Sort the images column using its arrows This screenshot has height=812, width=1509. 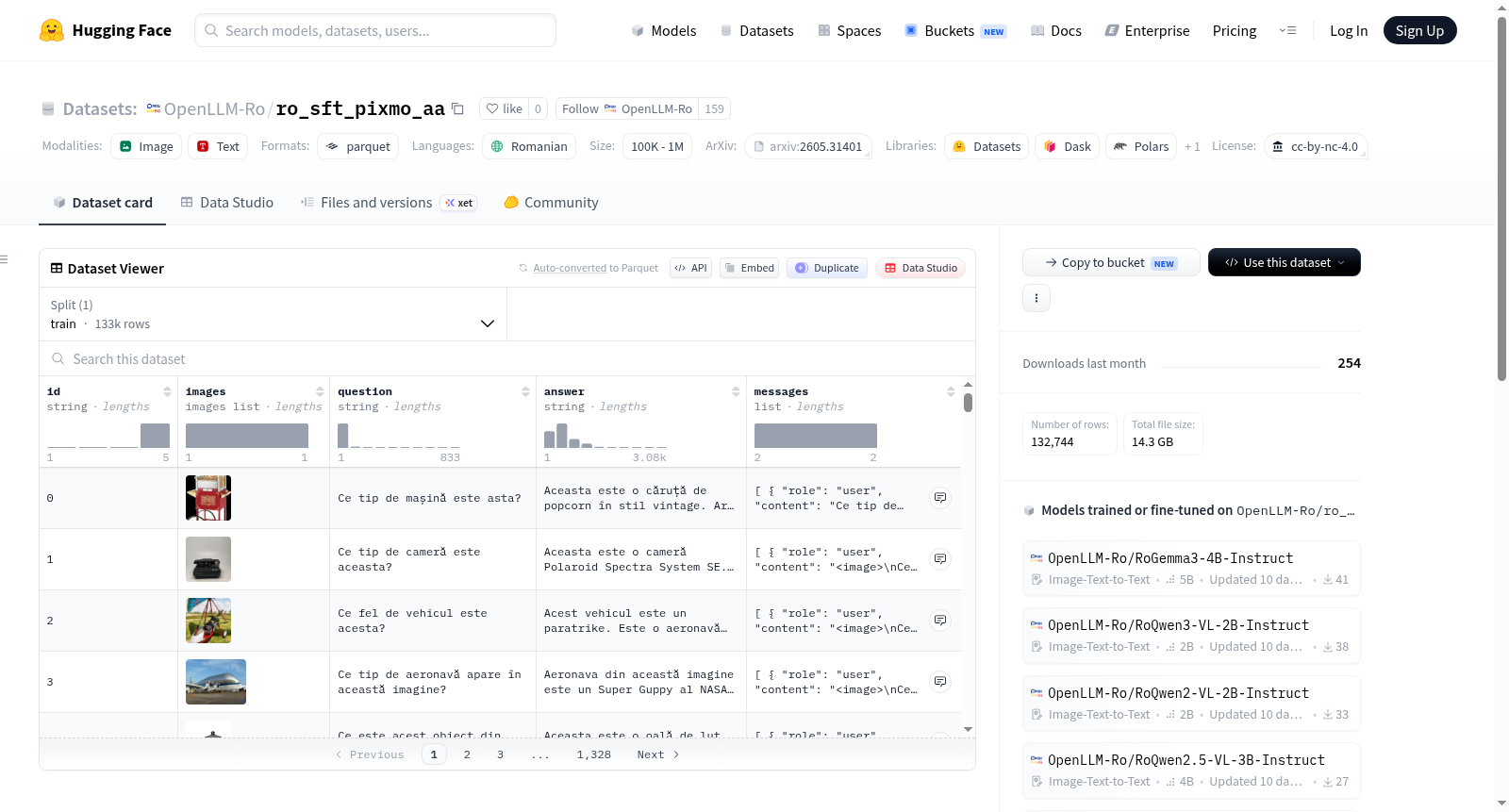[x=320, y=391]
